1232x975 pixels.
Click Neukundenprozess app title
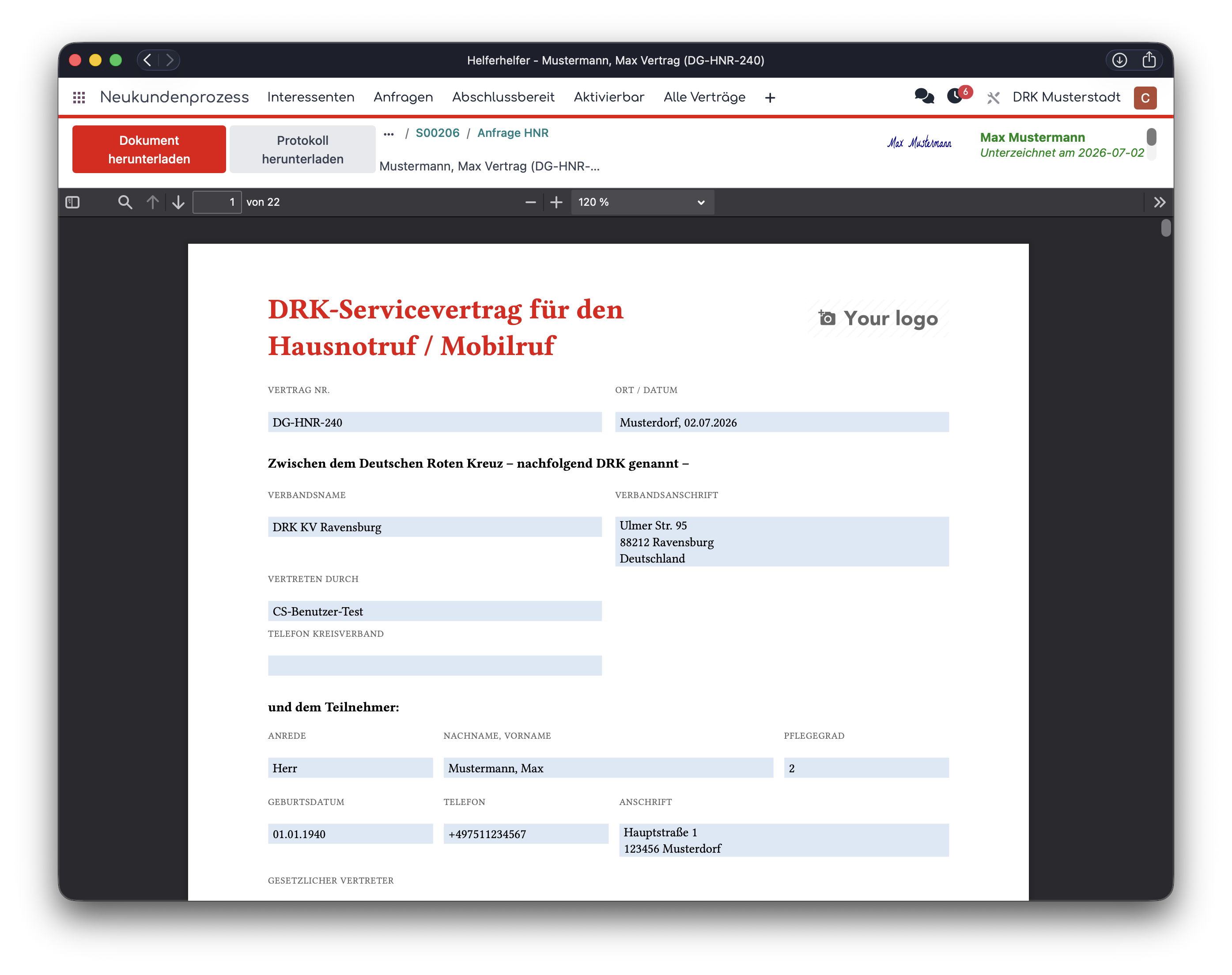(174, 97)
